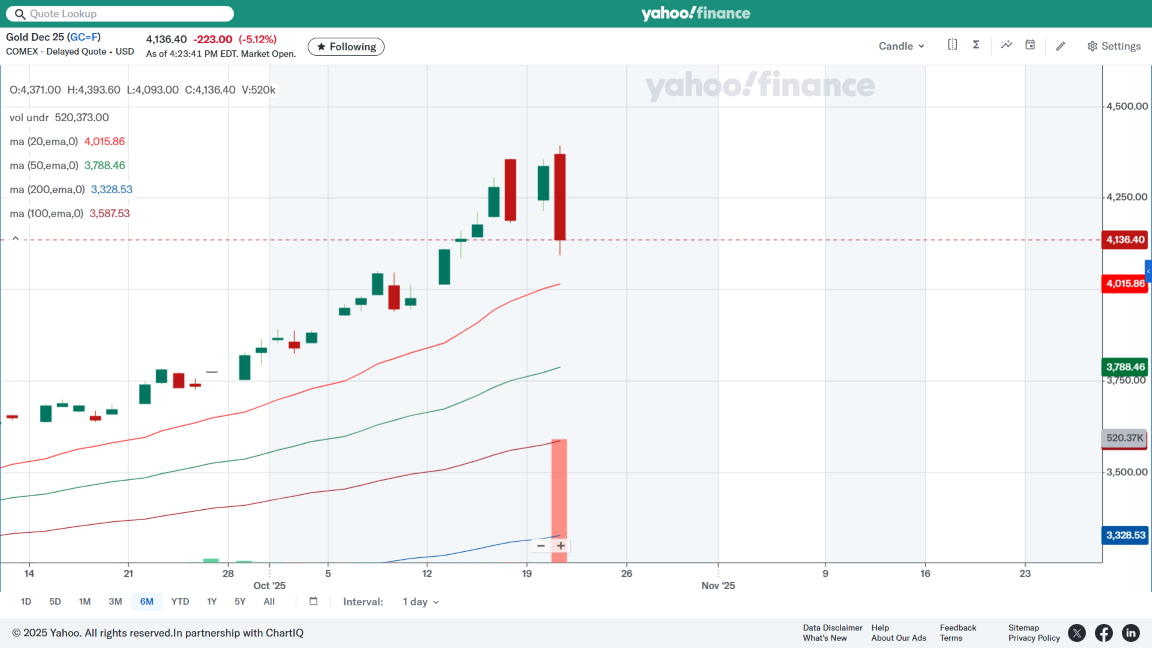
Task: Click the 4,136.40 current price axis label
Action: pyautogui.click(x=1125, y=240)
